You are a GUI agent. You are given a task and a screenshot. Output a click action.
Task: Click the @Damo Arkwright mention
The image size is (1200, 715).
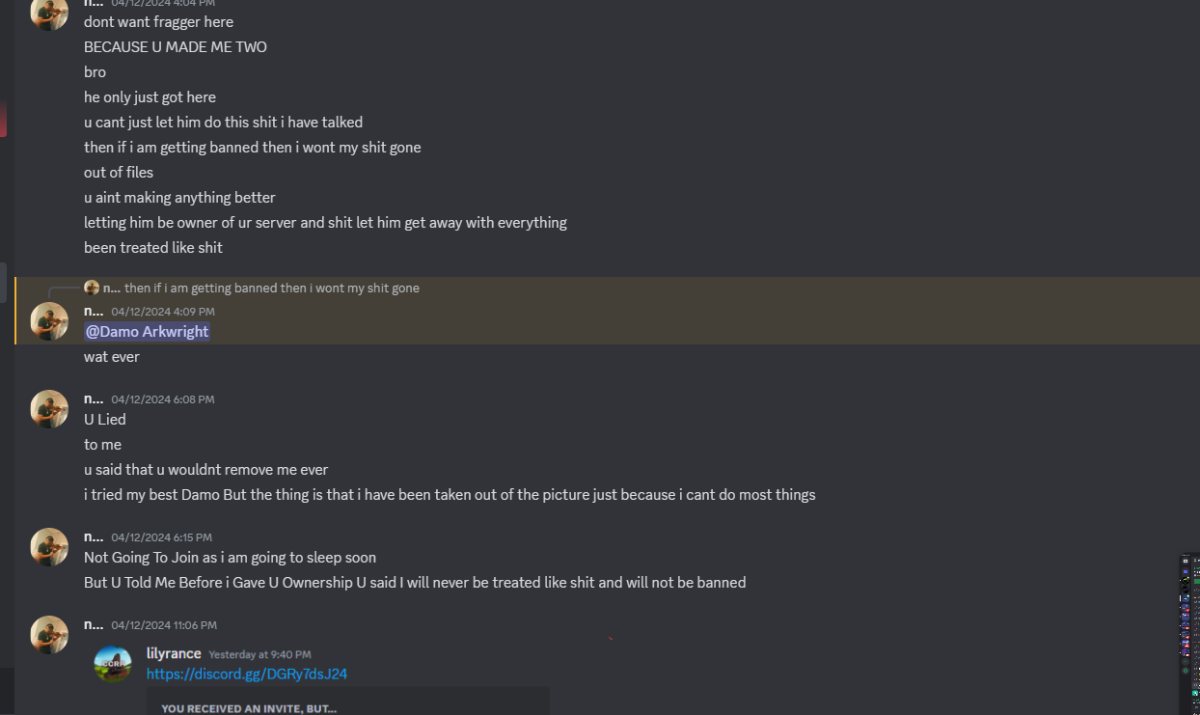click(147, 332)
